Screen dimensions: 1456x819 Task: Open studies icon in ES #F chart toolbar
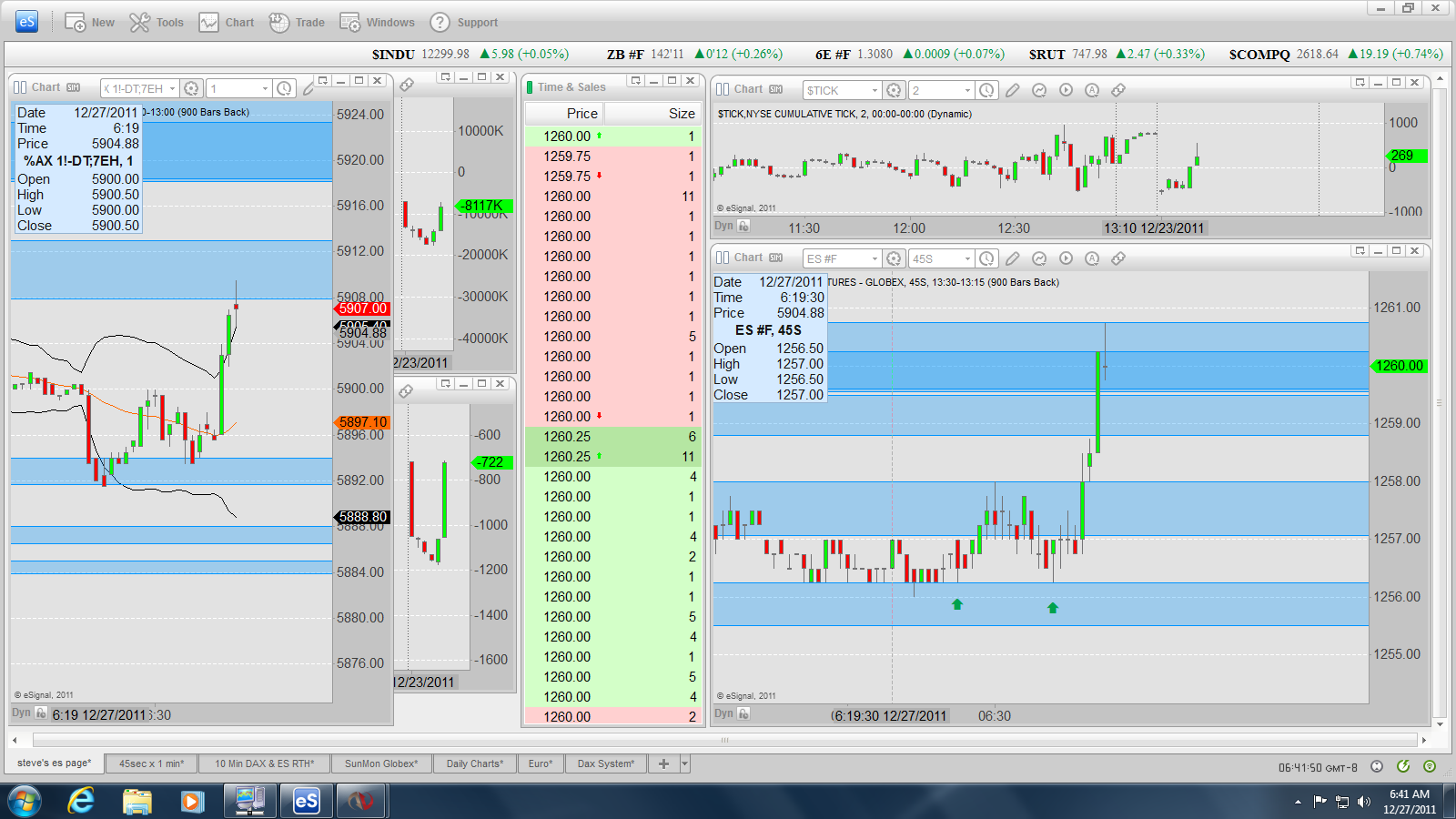click(1039, 258)
